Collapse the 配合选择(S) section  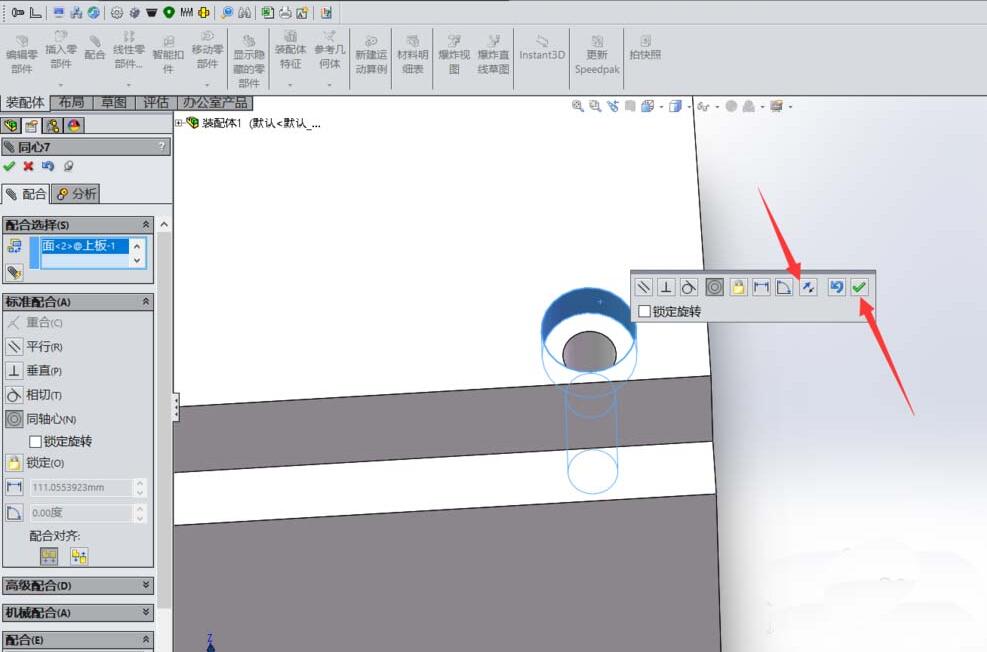pyautogui.click(x=146, y=224)
